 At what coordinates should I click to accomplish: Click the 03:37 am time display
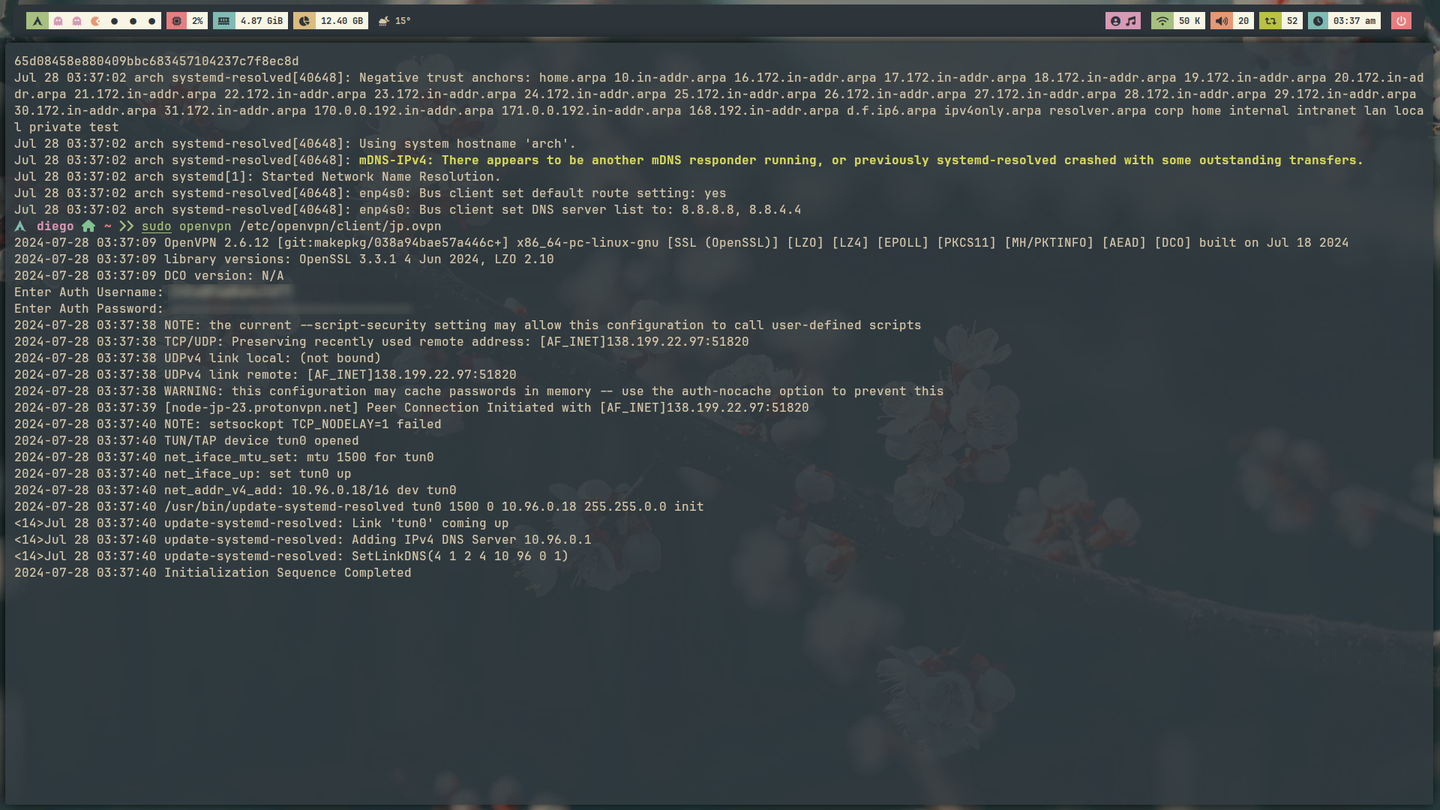1355,21
